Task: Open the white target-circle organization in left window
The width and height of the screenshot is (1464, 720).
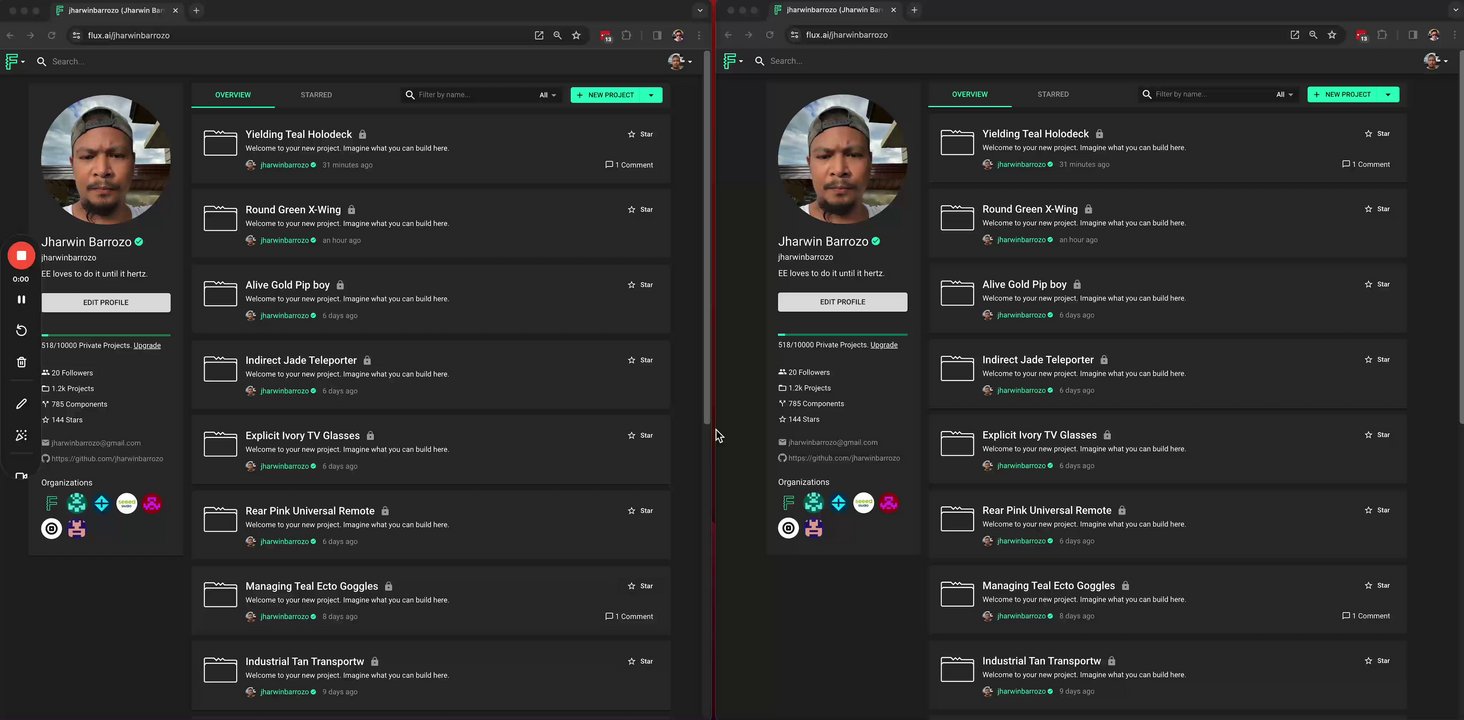Action: pyautogui.click(x=52, y=529)
